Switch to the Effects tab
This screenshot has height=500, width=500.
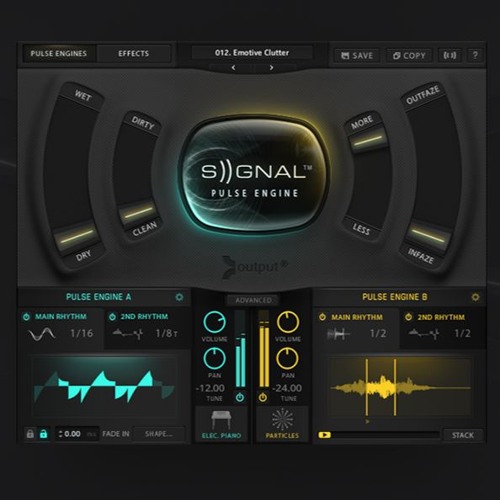tap(133, 53)
